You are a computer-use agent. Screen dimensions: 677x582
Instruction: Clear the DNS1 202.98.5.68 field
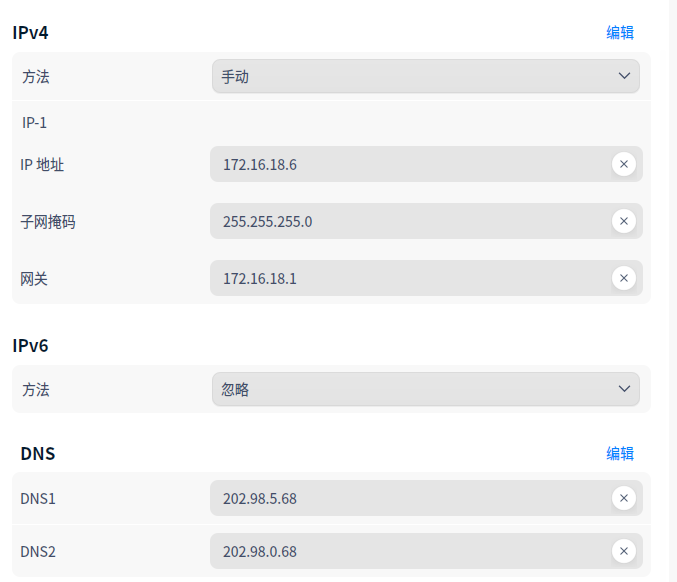pyautogui.click(x=624, y=498)
